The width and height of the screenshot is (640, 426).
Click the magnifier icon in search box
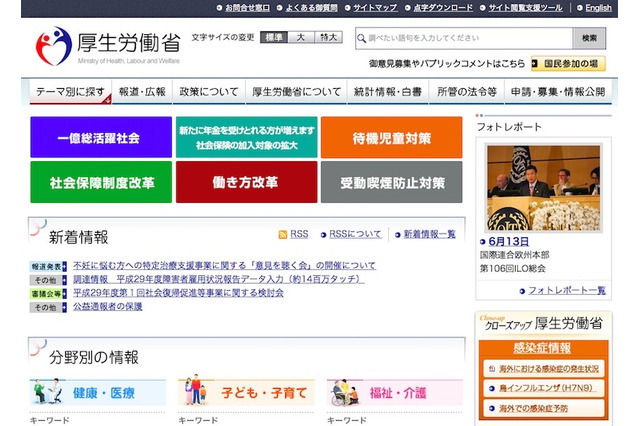(361, 38)
